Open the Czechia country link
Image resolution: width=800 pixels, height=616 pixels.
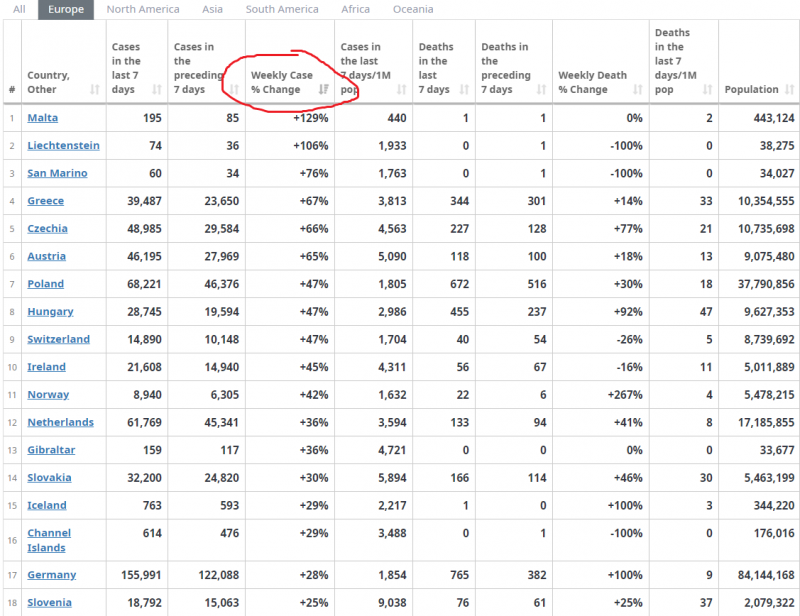[48, 229]
